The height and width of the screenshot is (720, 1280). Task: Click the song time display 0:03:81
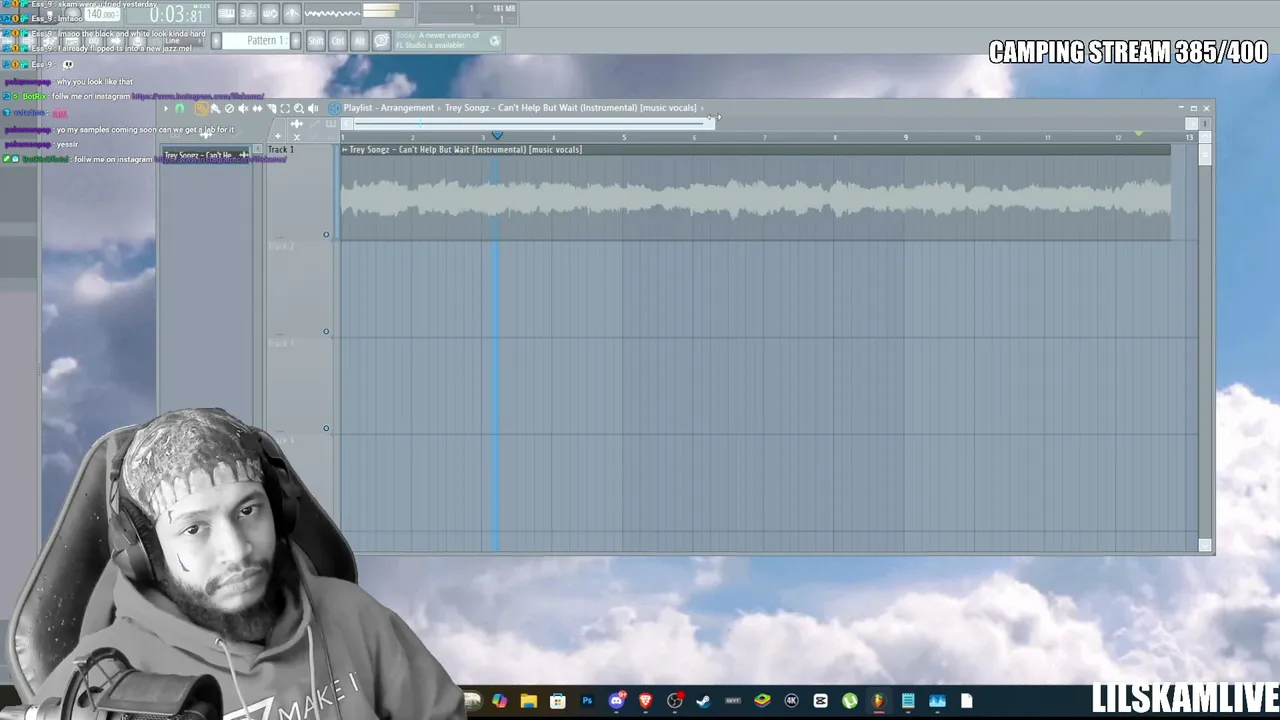[x=175, y=14]
